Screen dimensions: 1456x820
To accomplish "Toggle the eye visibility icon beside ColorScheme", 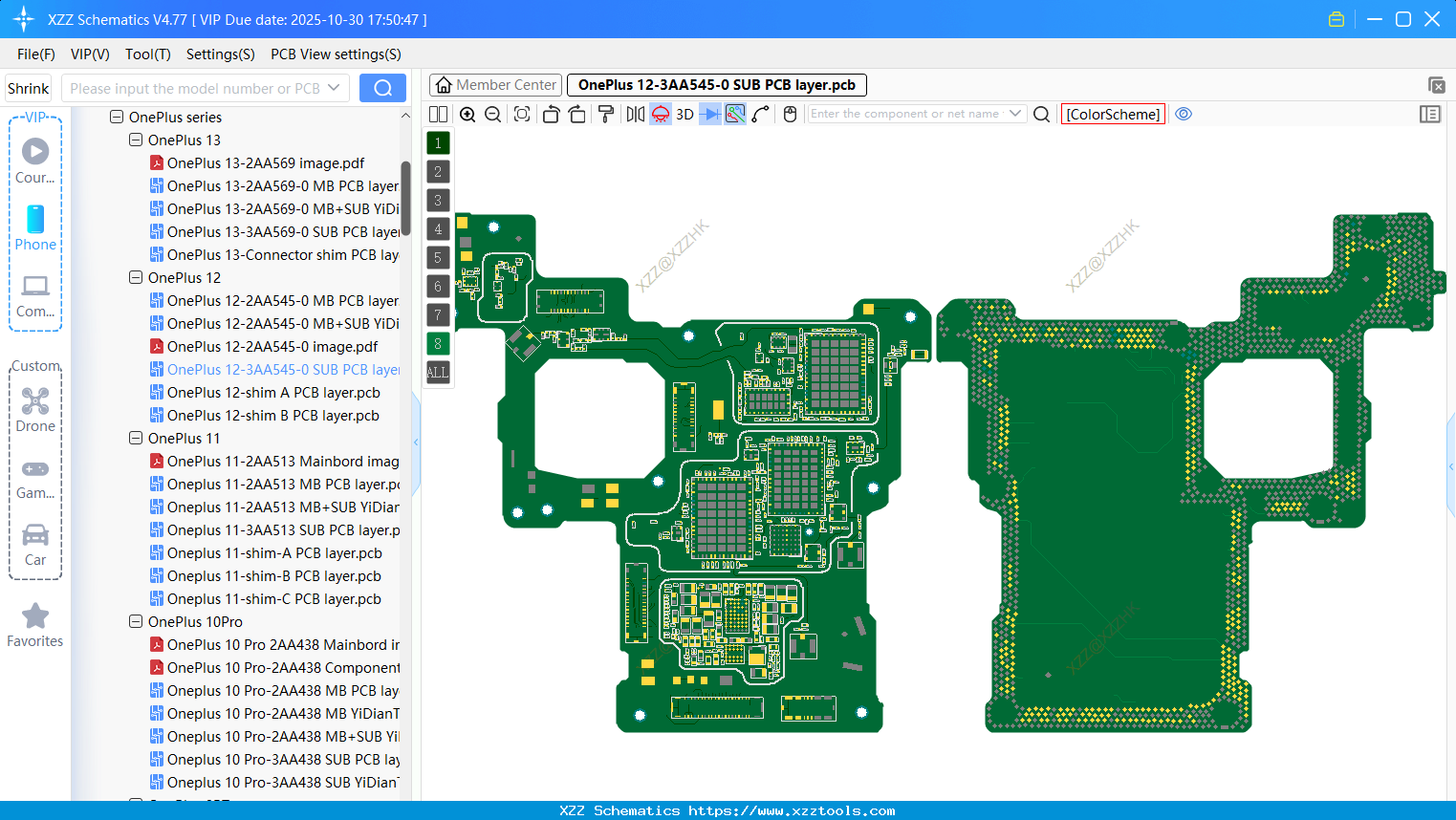I will click(x=1184, y=114).
